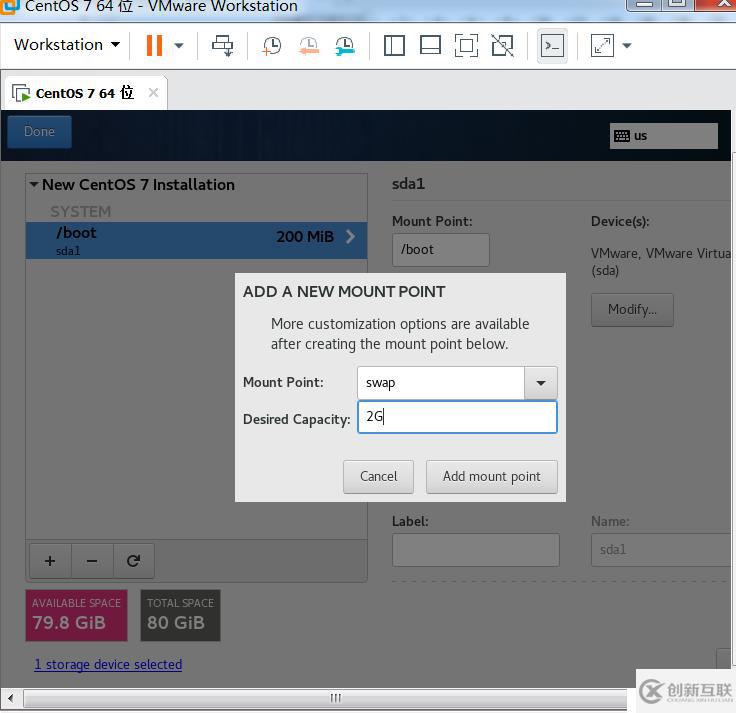Click the Mount Point swap text field
Screen dimensions: 736x713
tap(440, 383)
